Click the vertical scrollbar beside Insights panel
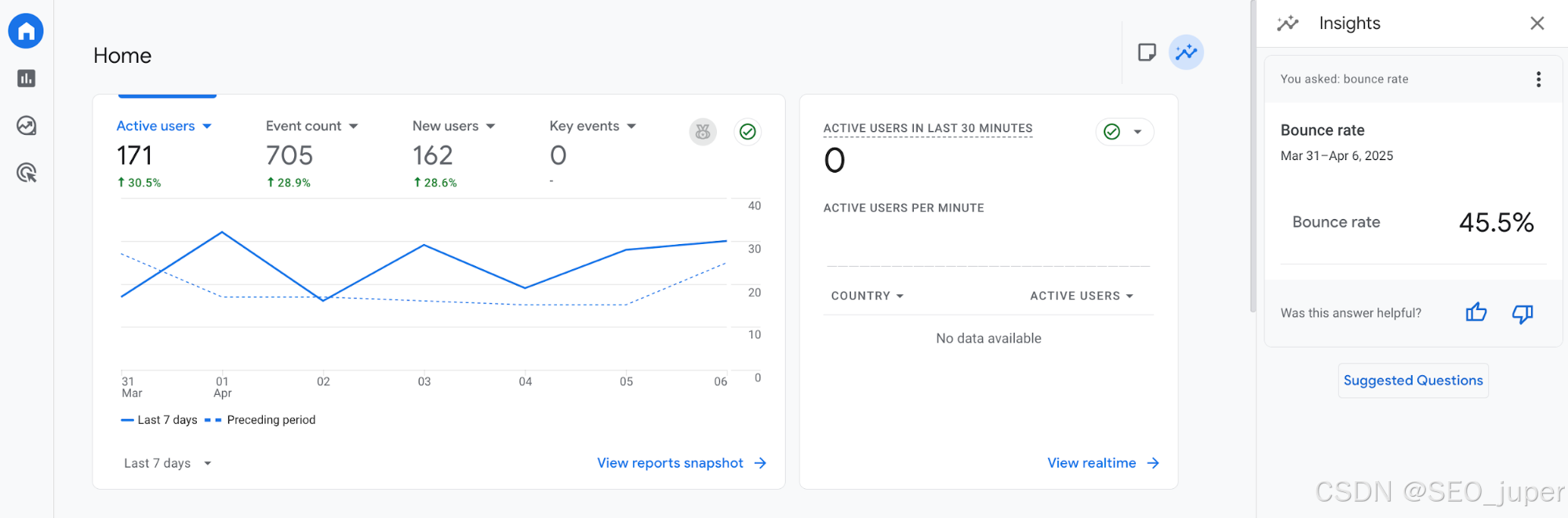The image size is (1568, 518). point(1253,157)
